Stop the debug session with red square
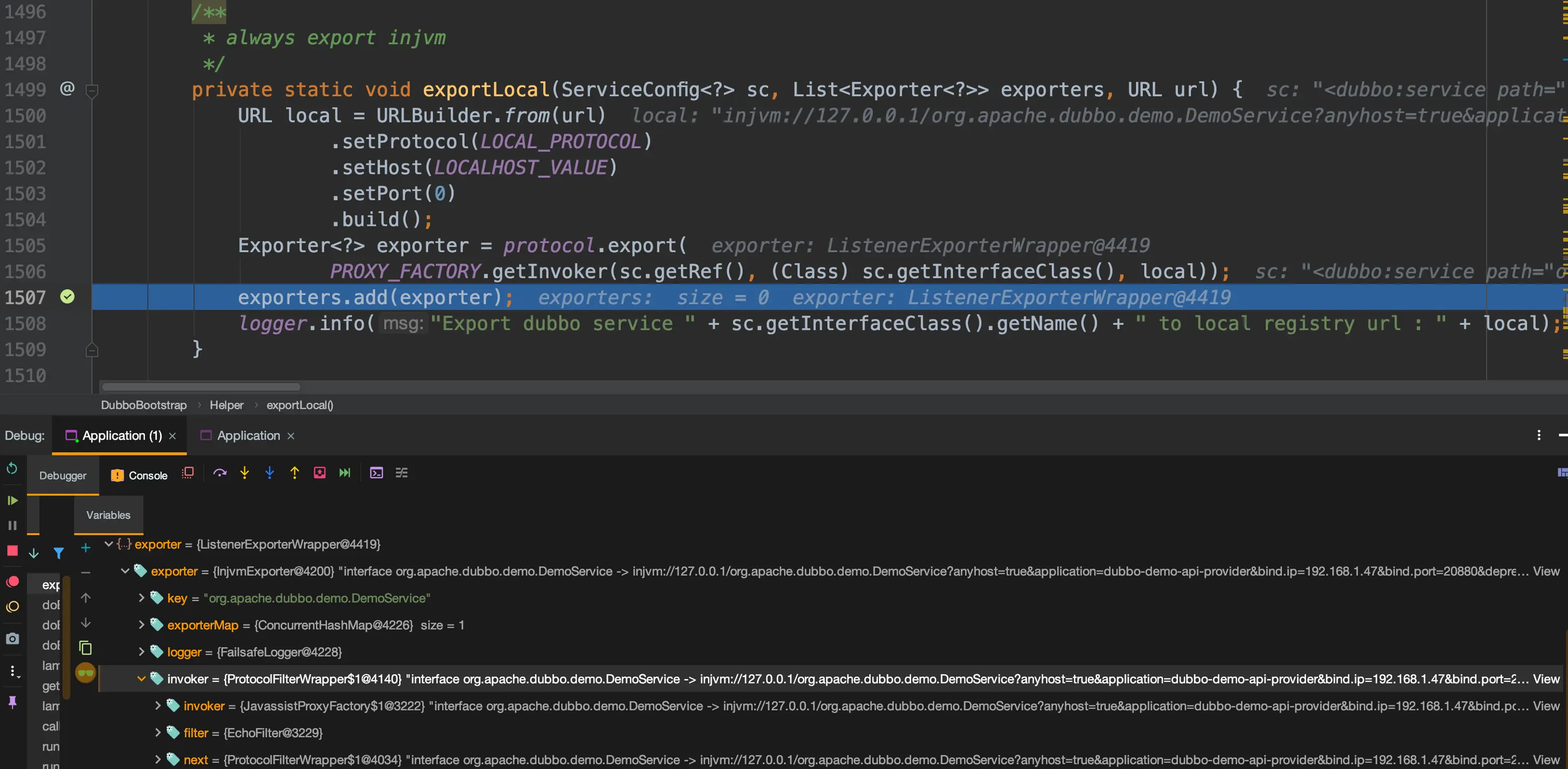Viewport: 1568px width, 769px height. tap(12, 551)
